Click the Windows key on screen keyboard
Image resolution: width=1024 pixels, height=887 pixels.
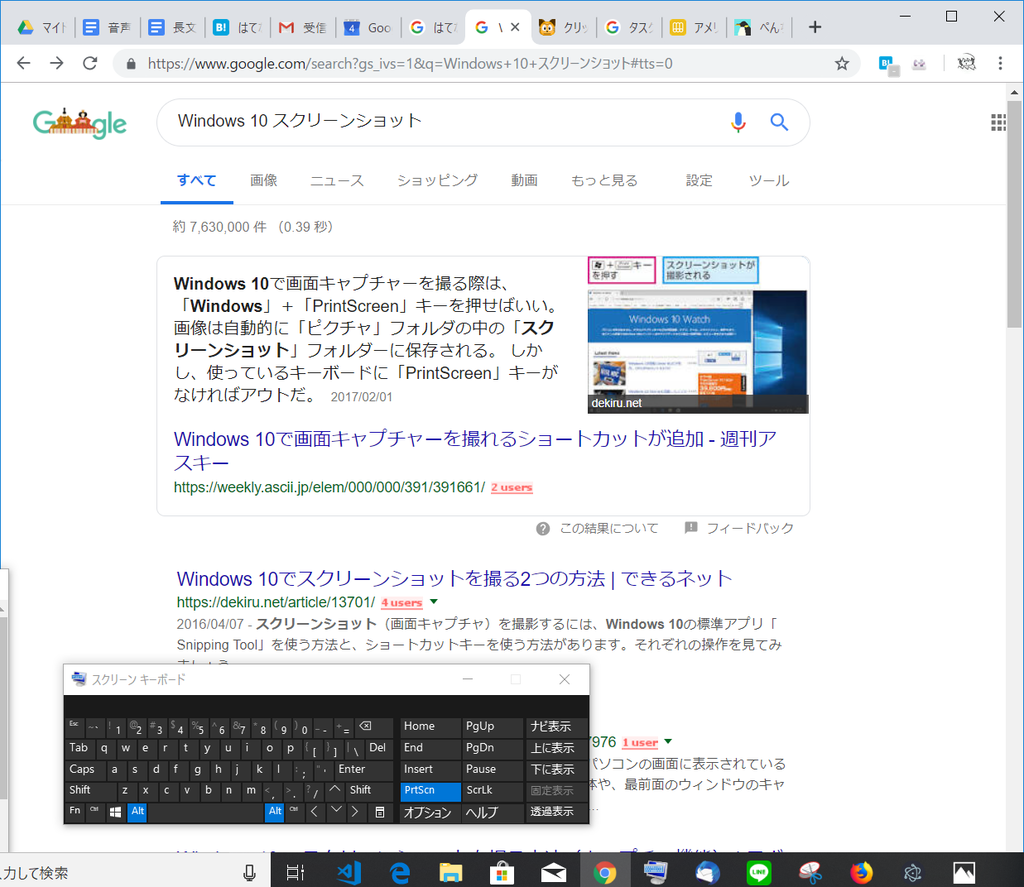pos(116,812)
